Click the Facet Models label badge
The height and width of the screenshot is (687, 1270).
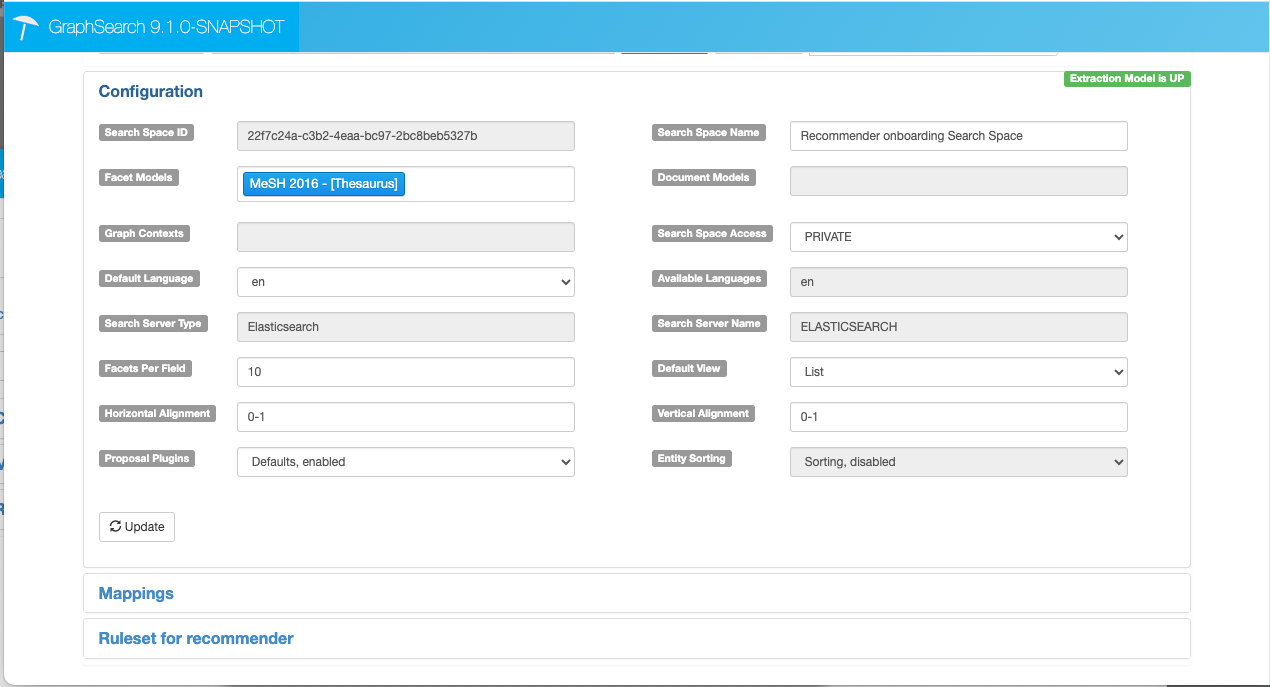[140, 177]
